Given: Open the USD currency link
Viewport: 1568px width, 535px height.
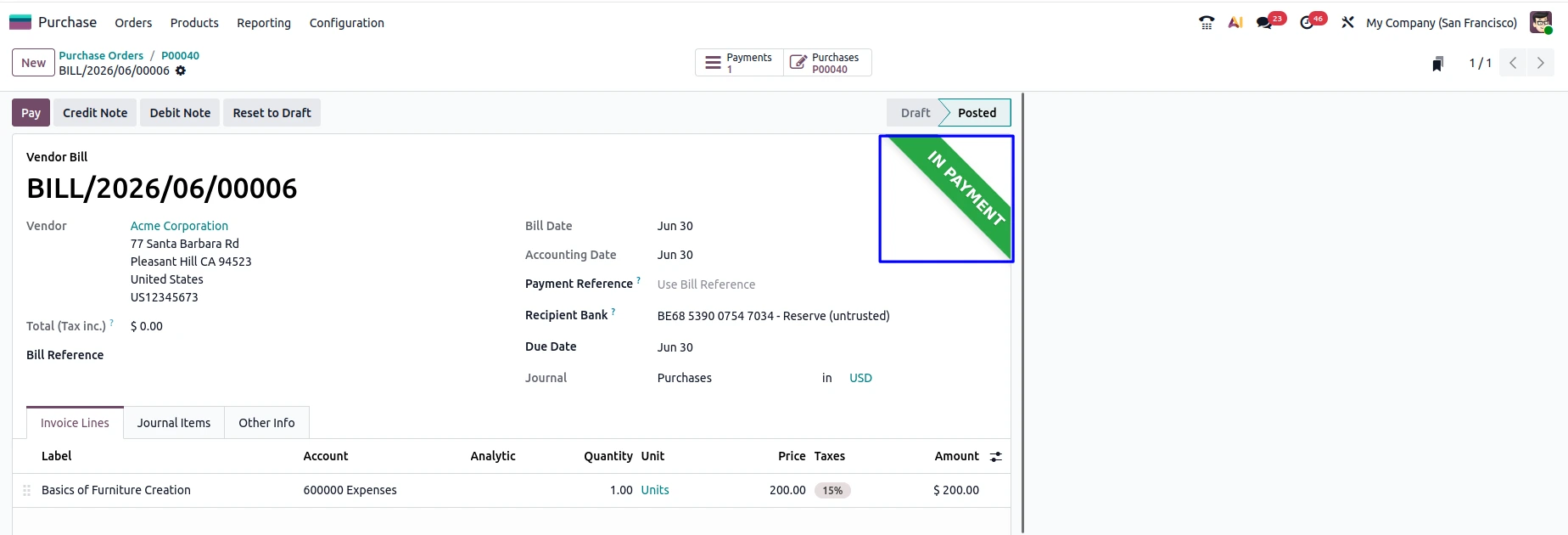Looking at the screenshot, I should [860, 378].
